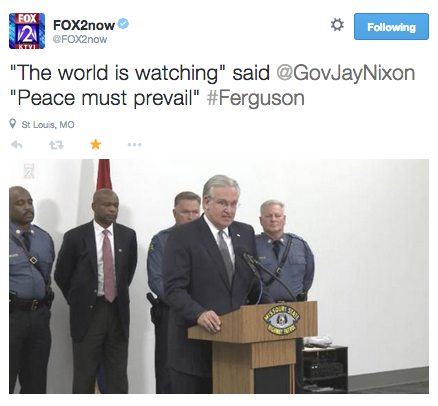Click the "The world is watching" quote text

pos(118,73)
